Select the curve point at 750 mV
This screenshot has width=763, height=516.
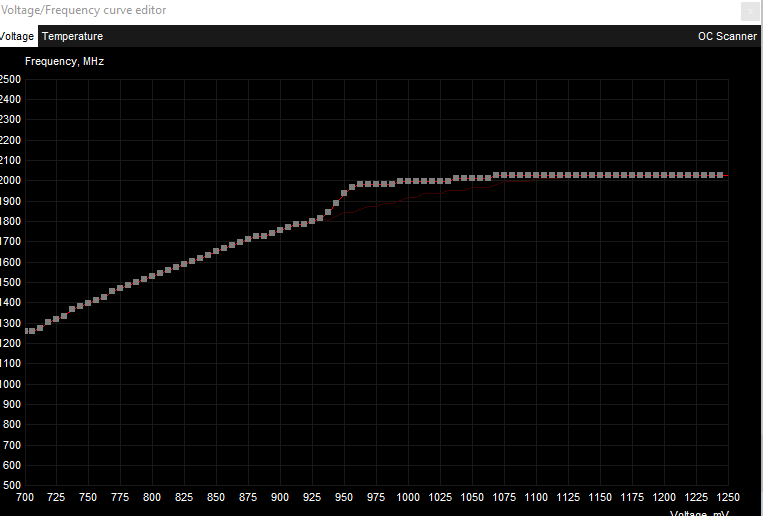pyautogui.click(x=88, y=303)
